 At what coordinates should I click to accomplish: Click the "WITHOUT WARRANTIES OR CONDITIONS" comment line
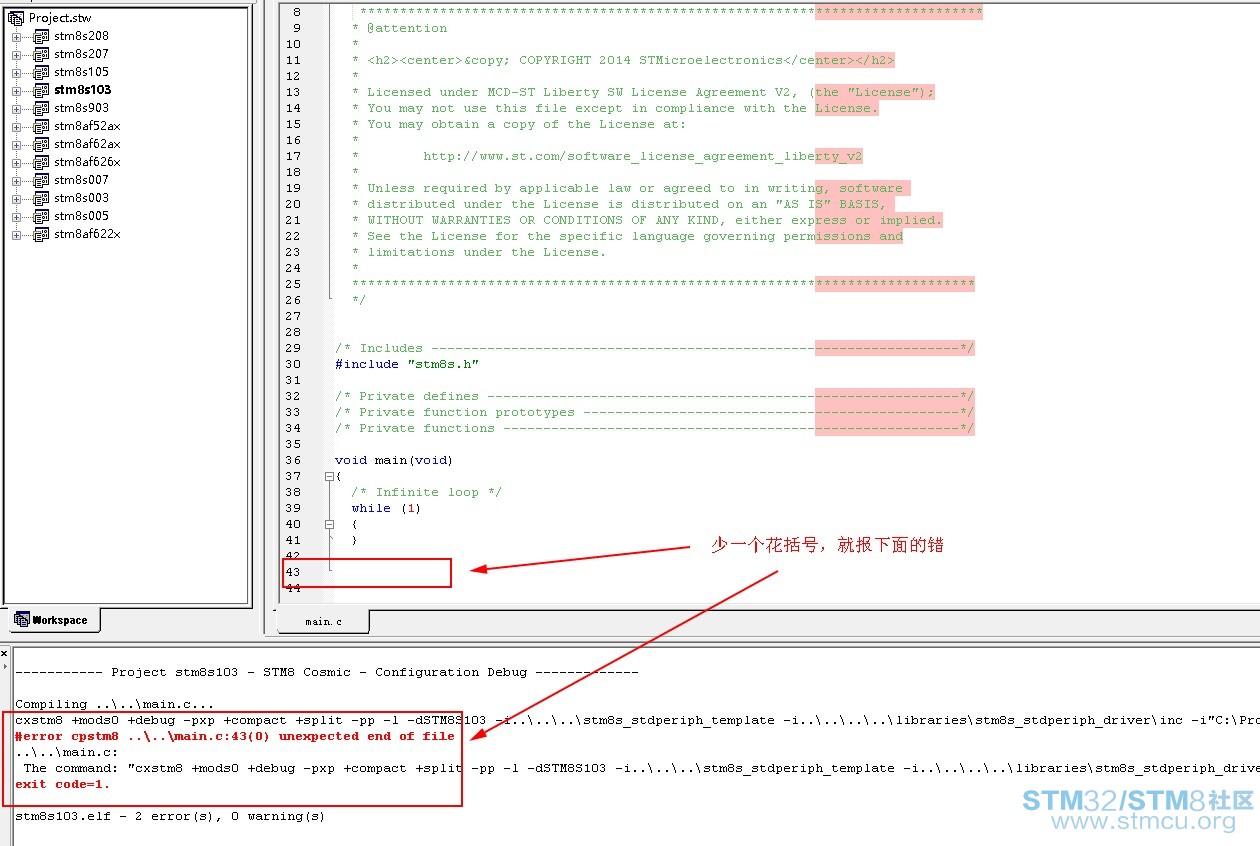(647, 220)
